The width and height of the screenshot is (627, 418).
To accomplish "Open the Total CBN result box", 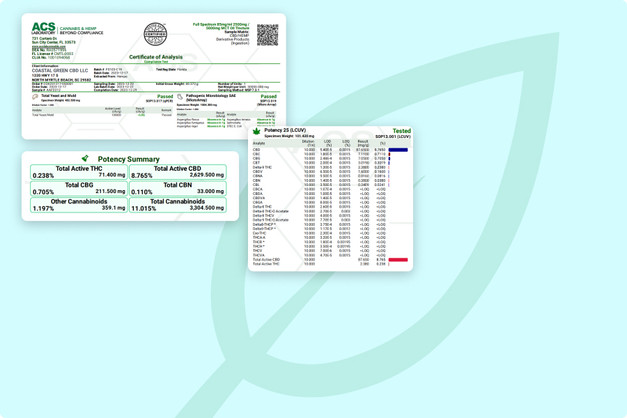I will pyautogui.click(x=178, y=188).
